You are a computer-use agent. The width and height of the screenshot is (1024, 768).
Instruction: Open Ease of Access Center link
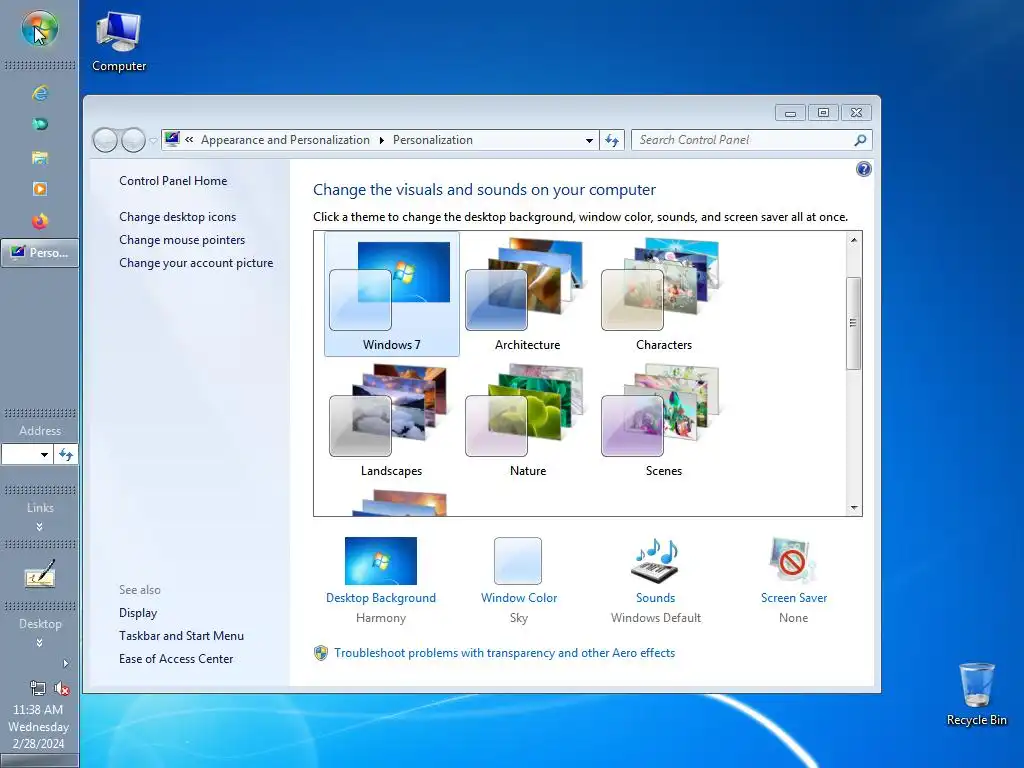[176, 659]
